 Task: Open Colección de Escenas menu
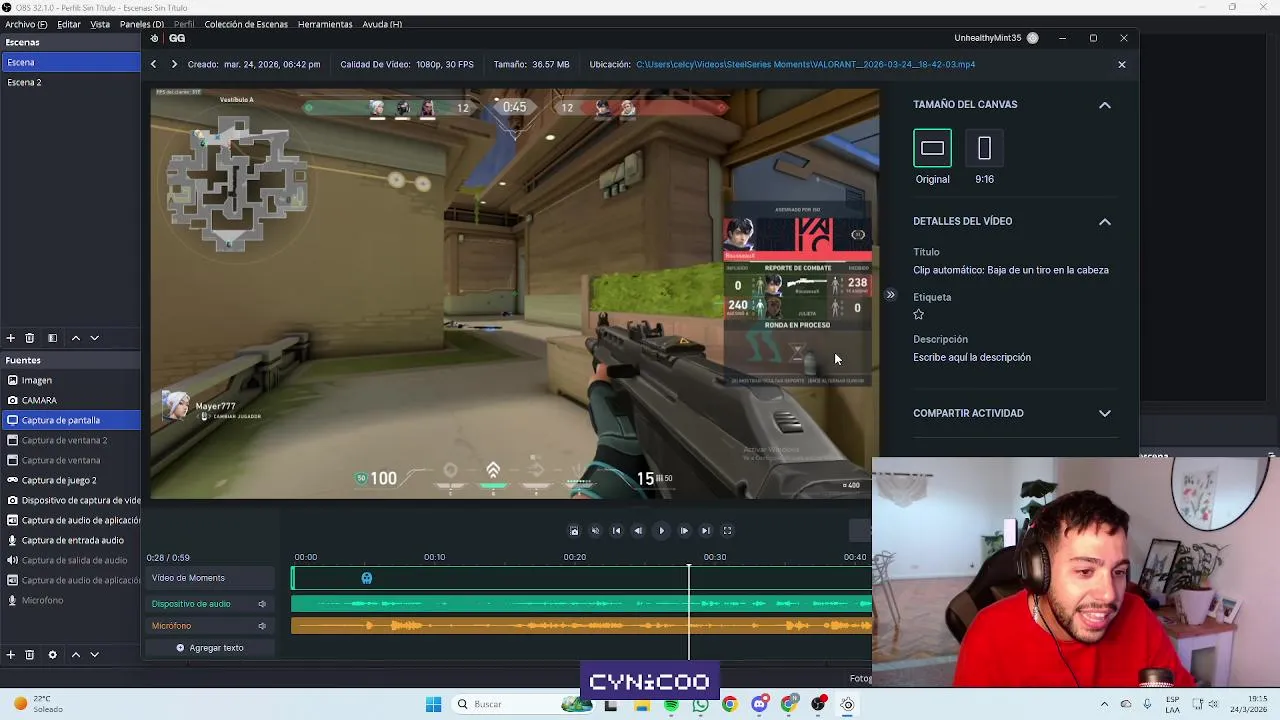246,24
